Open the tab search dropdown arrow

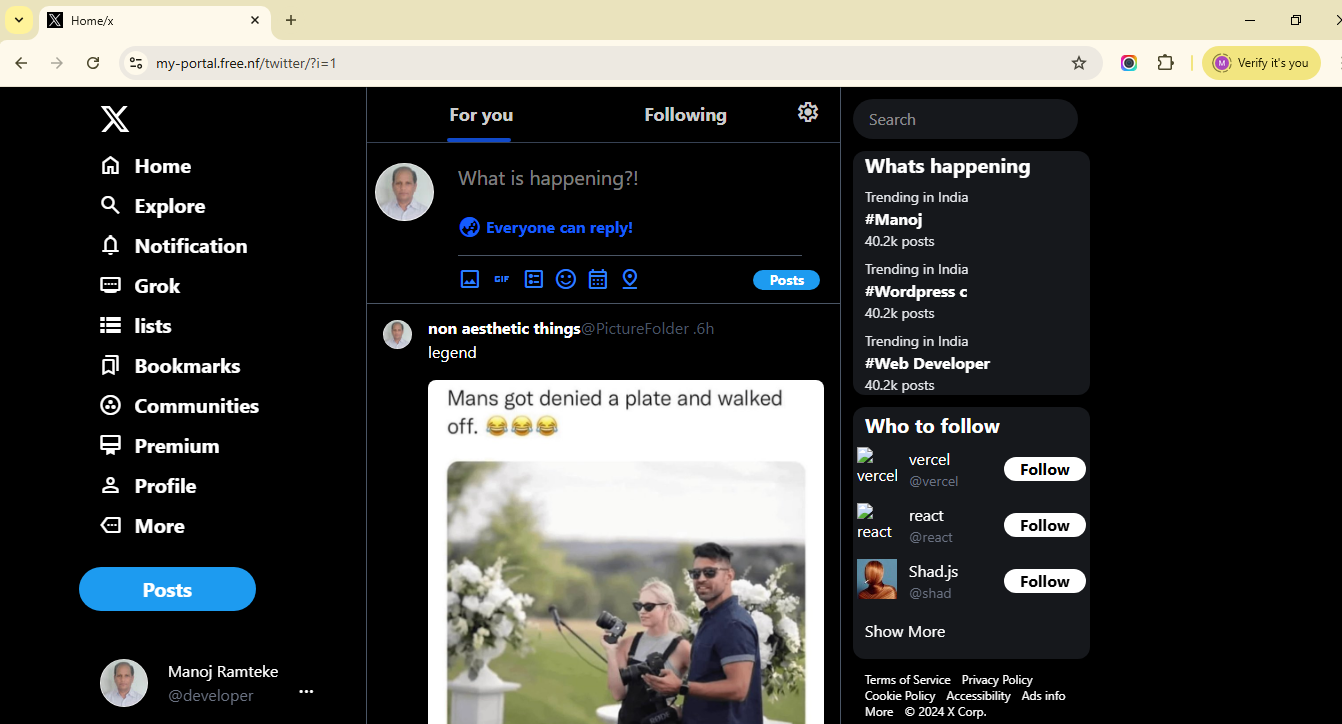click(19, 20)
